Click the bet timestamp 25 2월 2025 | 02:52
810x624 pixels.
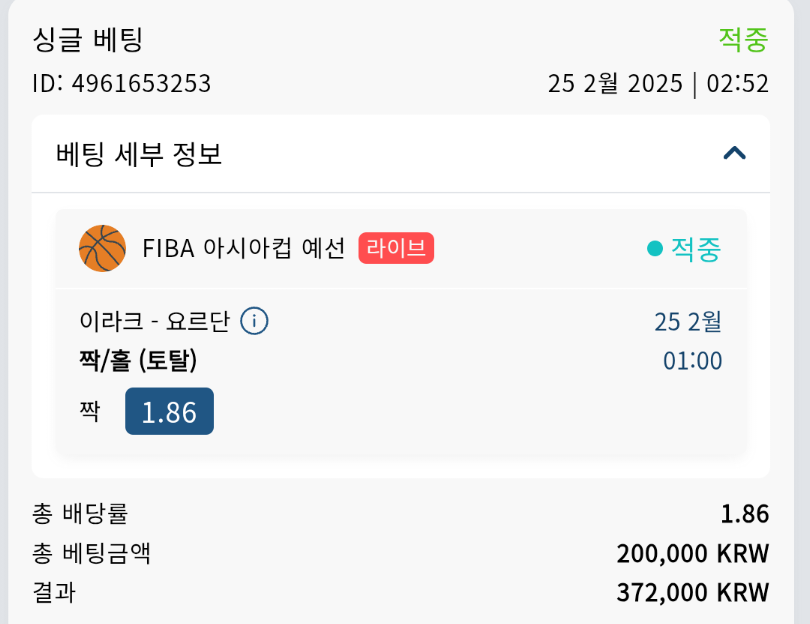658,83
